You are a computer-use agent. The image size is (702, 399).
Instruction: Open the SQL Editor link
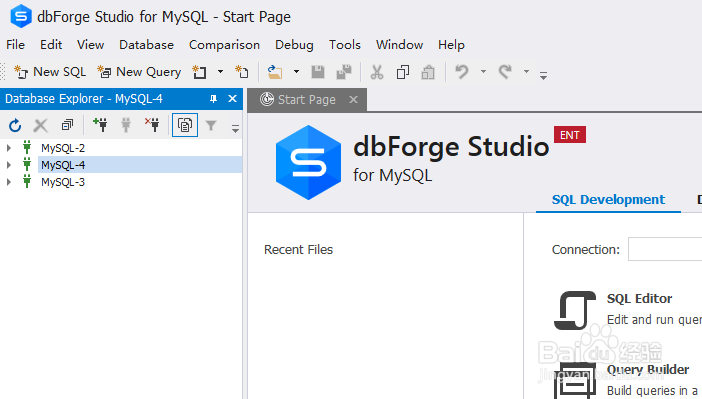pyautogui.click(x=639, y=299)
